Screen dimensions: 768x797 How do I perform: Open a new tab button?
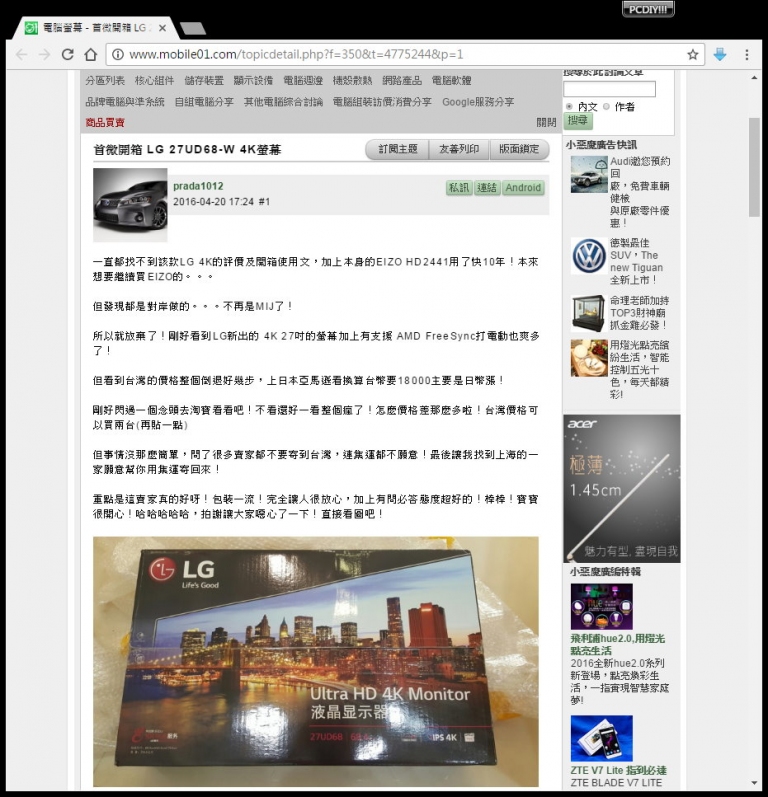193,28
